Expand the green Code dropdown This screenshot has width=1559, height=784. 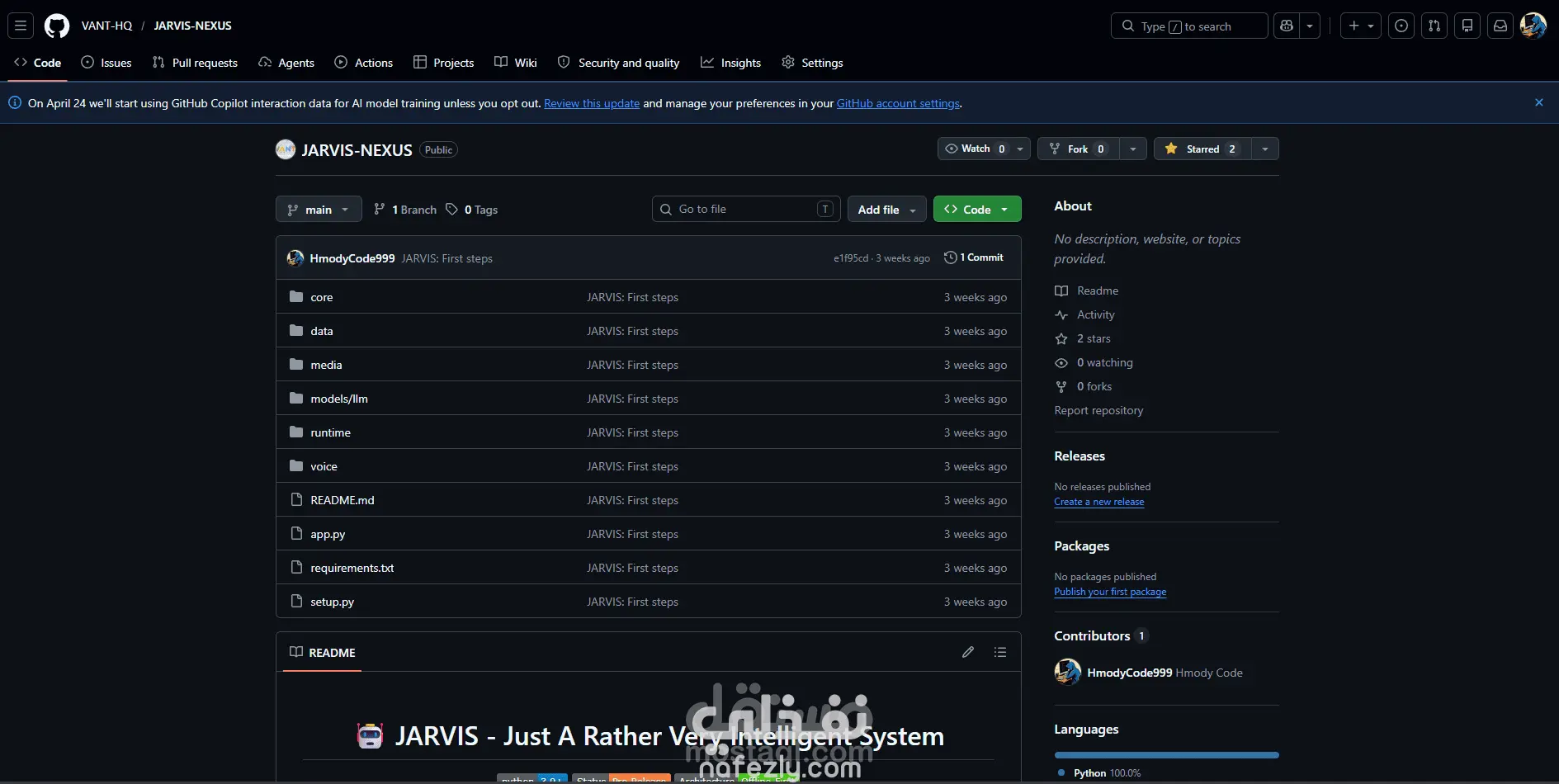tap(977, 209)
